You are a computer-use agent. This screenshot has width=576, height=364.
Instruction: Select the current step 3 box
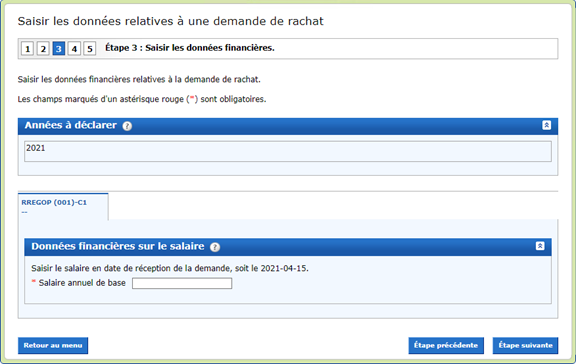click(59, 48)
